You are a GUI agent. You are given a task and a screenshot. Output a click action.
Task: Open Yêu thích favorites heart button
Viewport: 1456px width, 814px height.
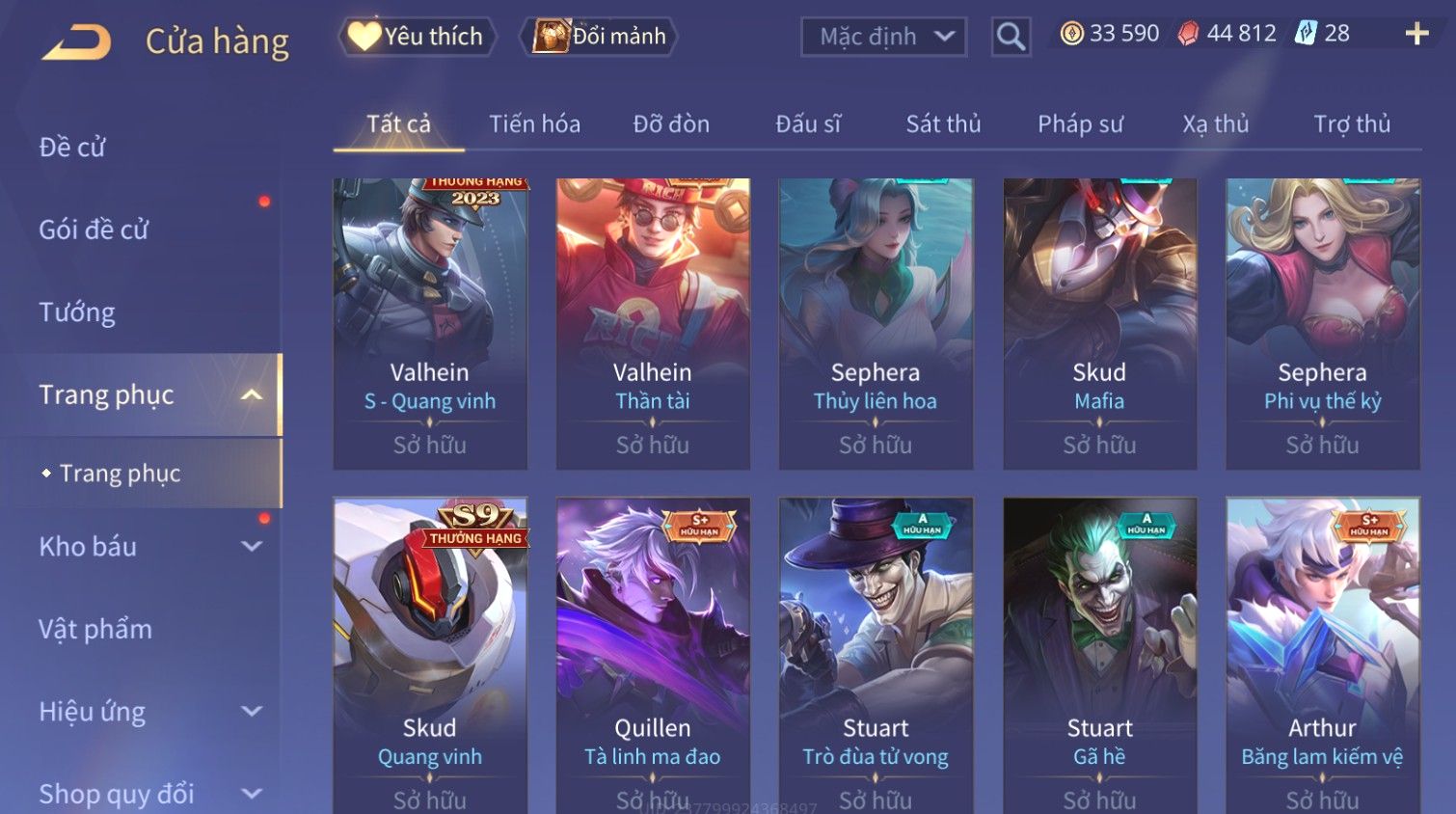(x=418, y=37)
